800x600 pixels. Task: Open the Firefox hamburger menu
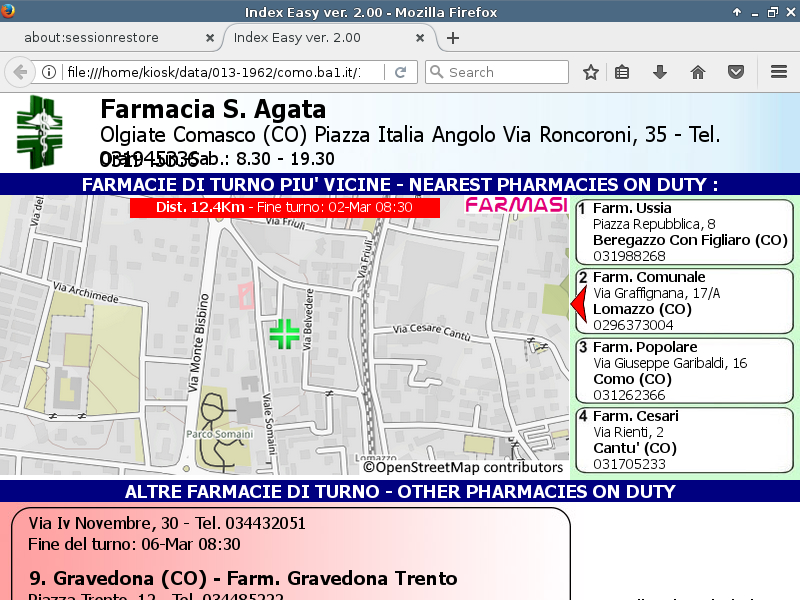click(779, 72)
